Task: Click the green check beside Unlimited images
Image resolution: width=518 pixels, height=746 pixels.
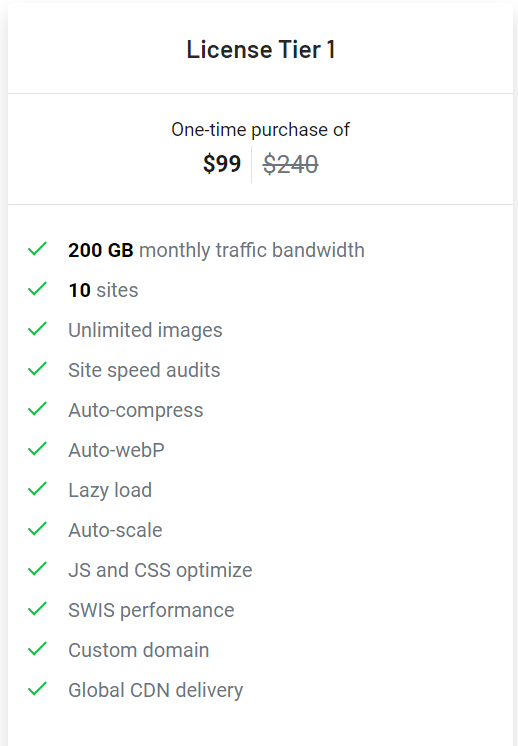Action: coord(37,329)
